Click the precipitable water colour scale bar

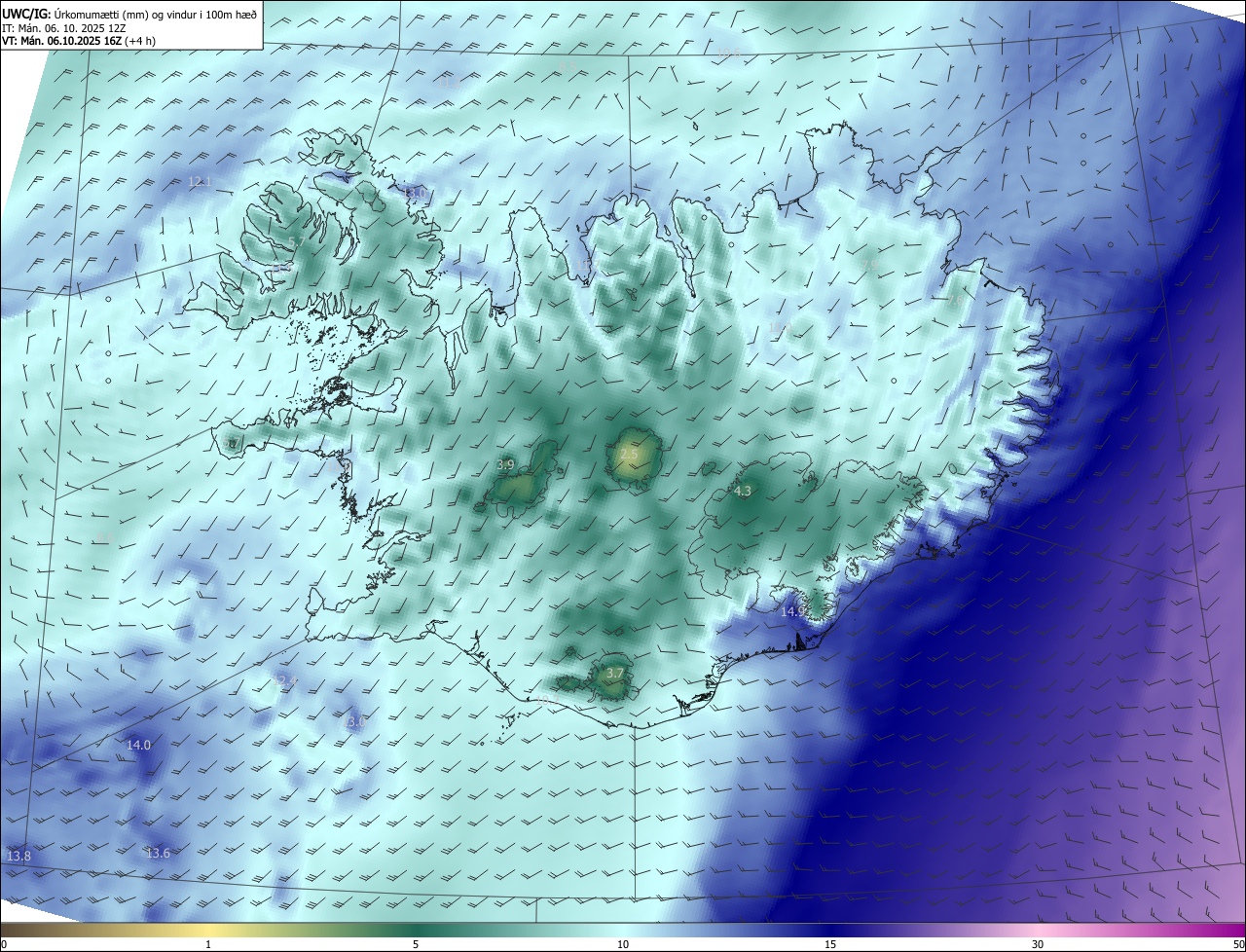tap(623, 930)
